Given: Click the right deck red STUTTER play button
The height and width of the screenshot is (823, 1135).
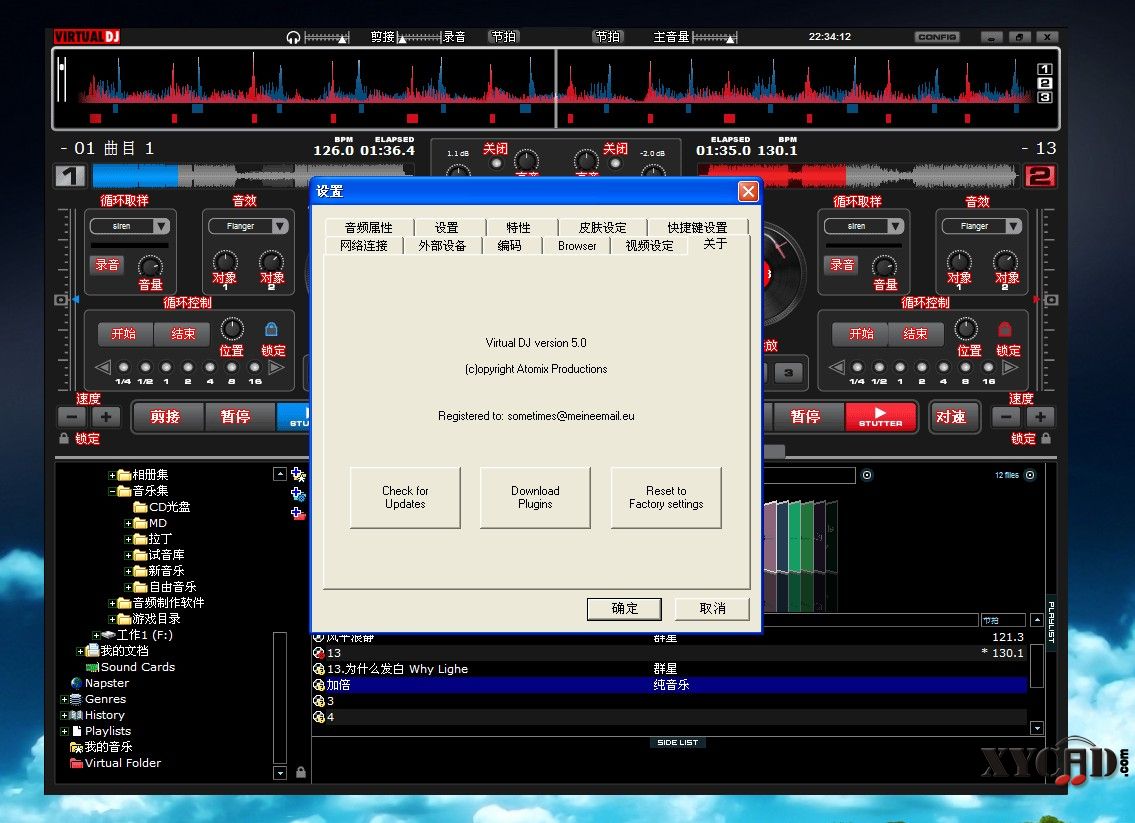Looking at the screenshot, I should 880,417.
